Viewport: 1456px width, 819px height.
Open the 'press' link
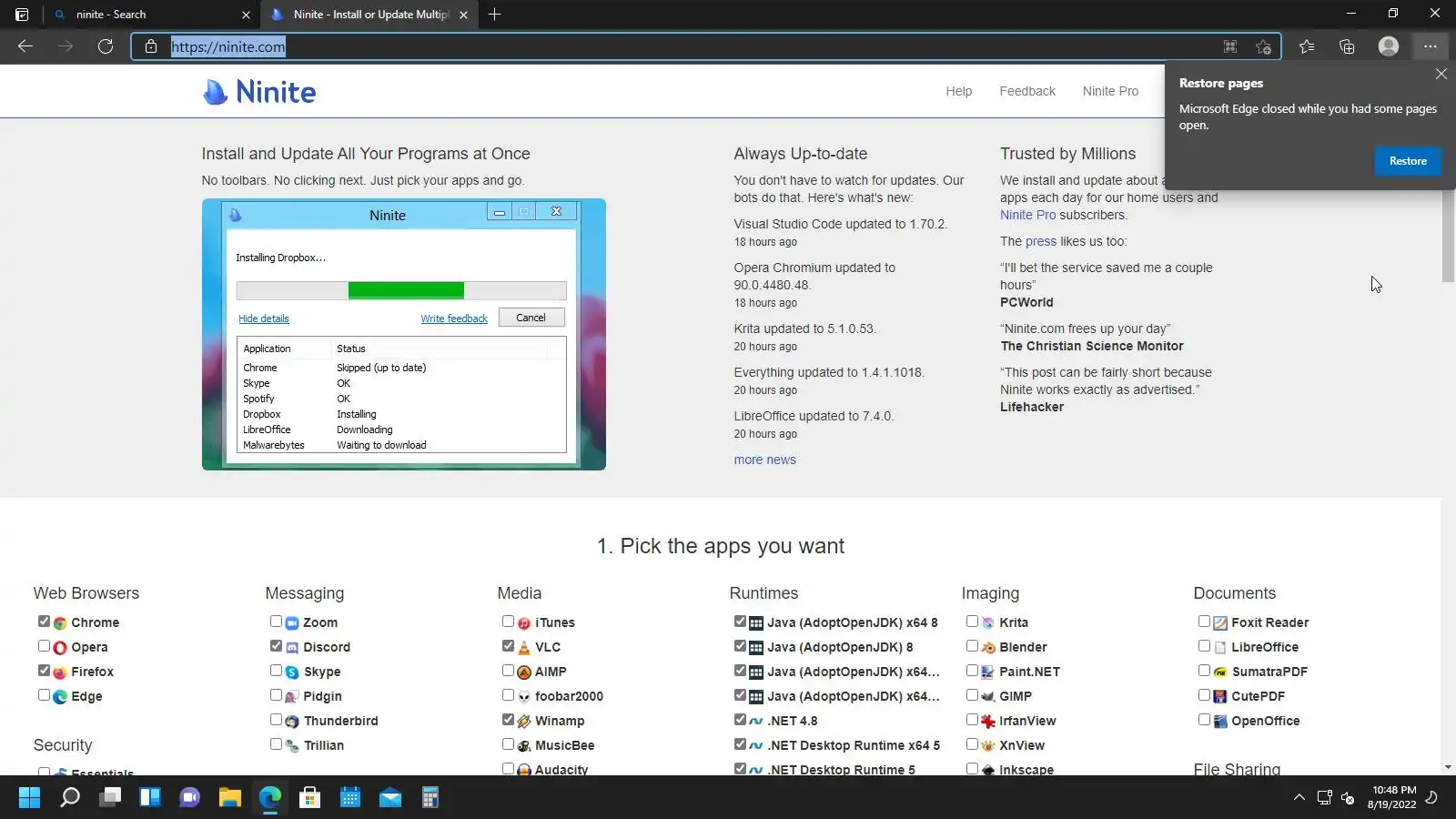coord(1041,241)
